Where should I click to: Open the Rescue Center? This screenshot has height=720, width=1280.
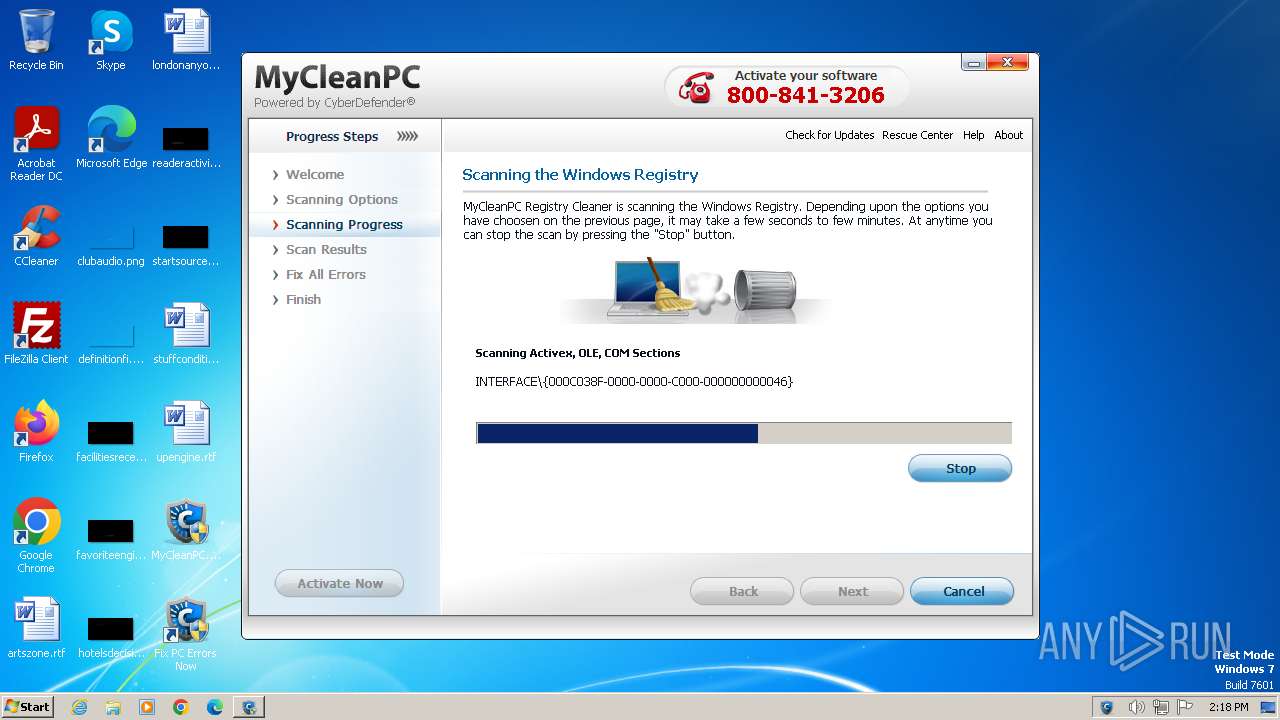[917, 135]
